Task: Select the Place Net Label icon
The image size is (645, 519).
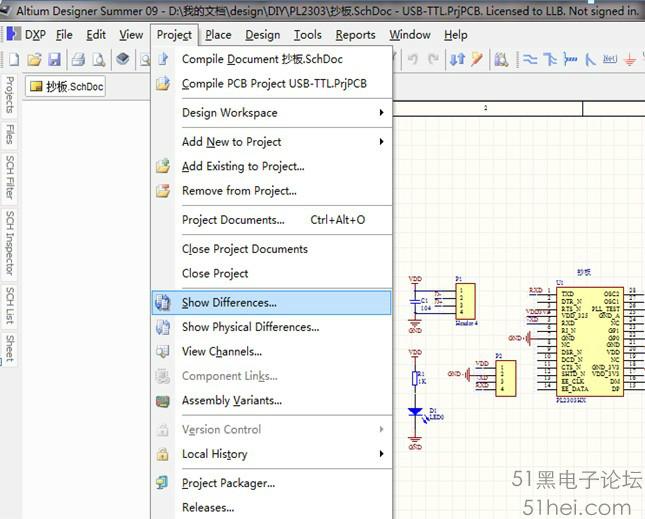Action: 610,59
